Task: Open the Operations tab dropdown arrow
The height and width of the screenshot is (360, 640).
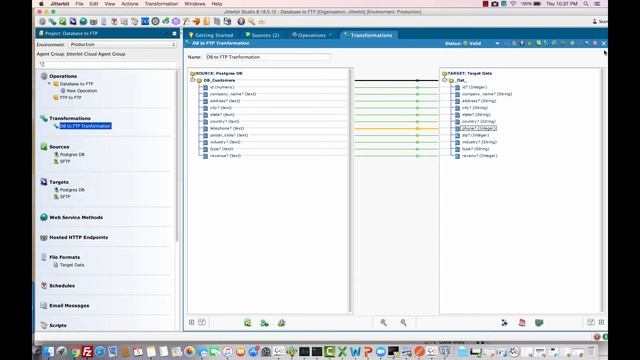Action: coord(330,35)
